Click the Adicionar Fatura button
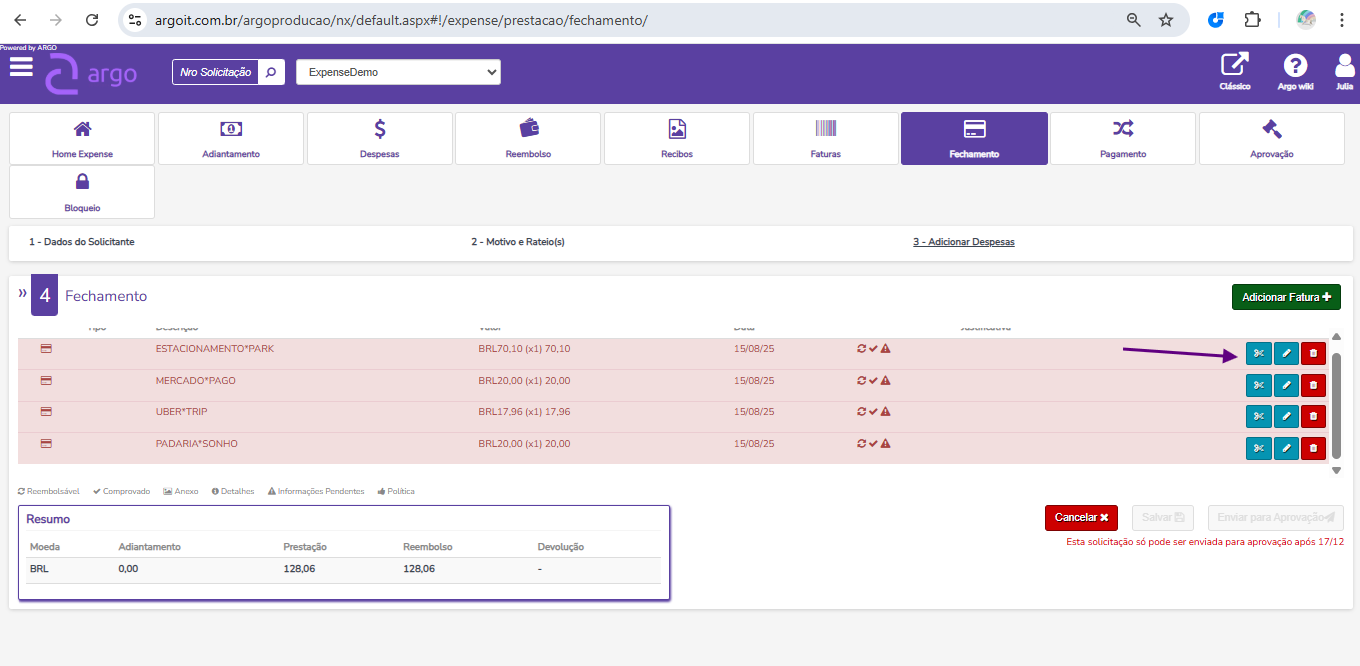This screenshot has height=666, width=1360. (x=1285, y=297)
